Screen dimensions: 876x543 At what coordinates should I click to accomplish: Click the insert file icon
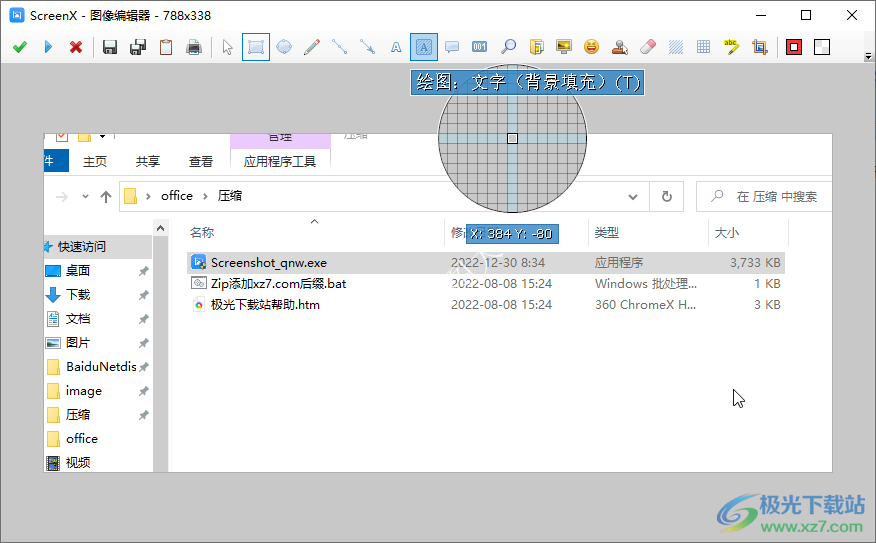click(x=536, y=47)
